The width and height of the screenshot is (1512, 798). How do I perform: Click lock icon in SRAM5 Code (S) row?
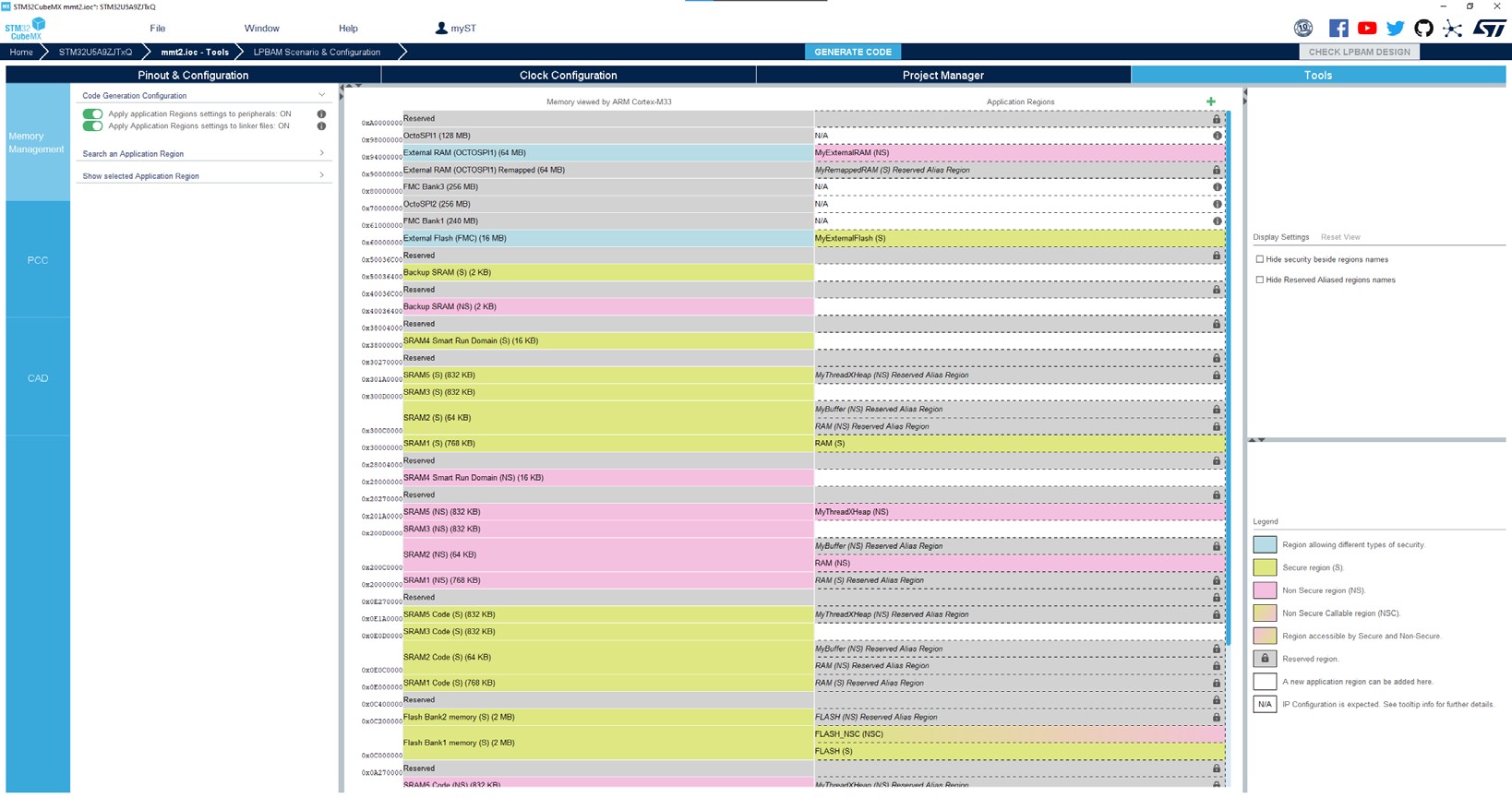click(1217, 615)
